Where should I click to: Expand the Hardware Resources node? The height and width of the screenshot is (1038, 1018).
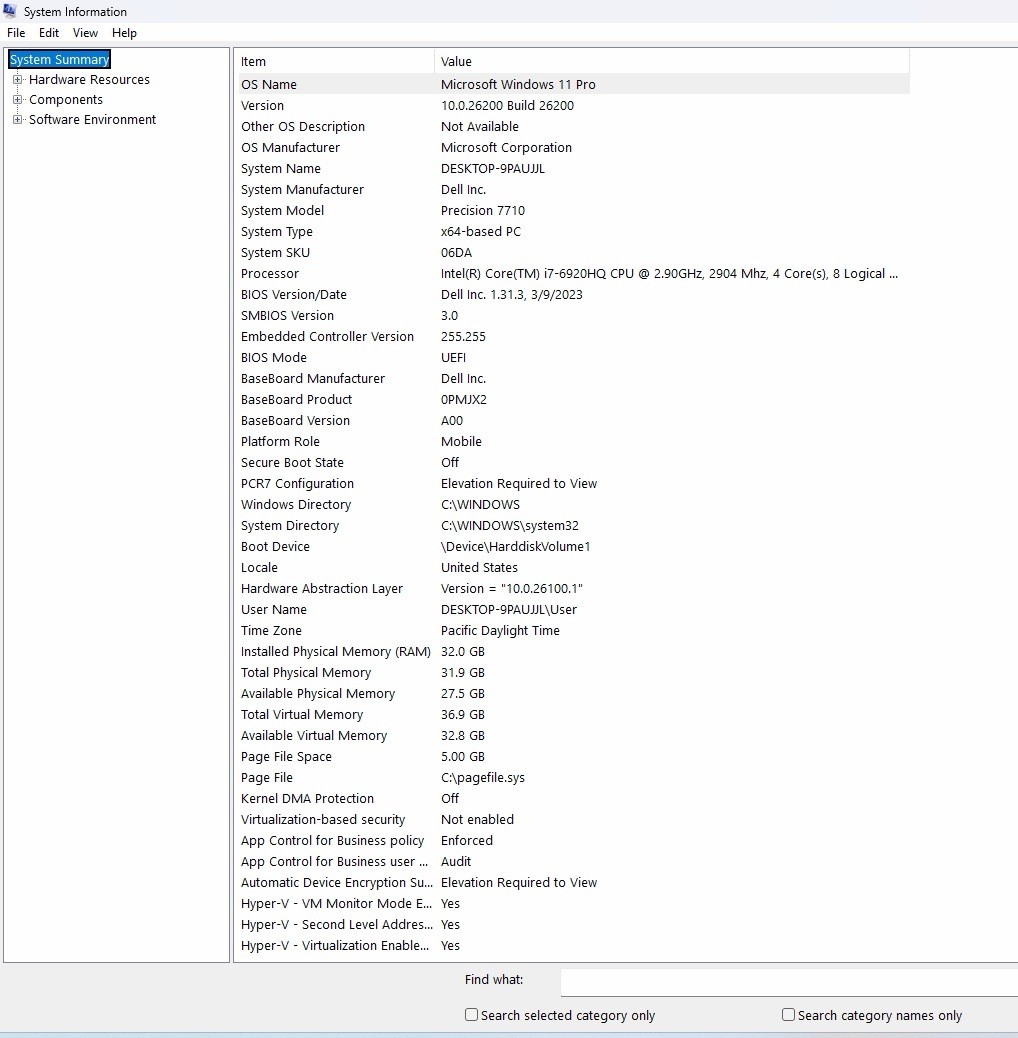[17, 79]
